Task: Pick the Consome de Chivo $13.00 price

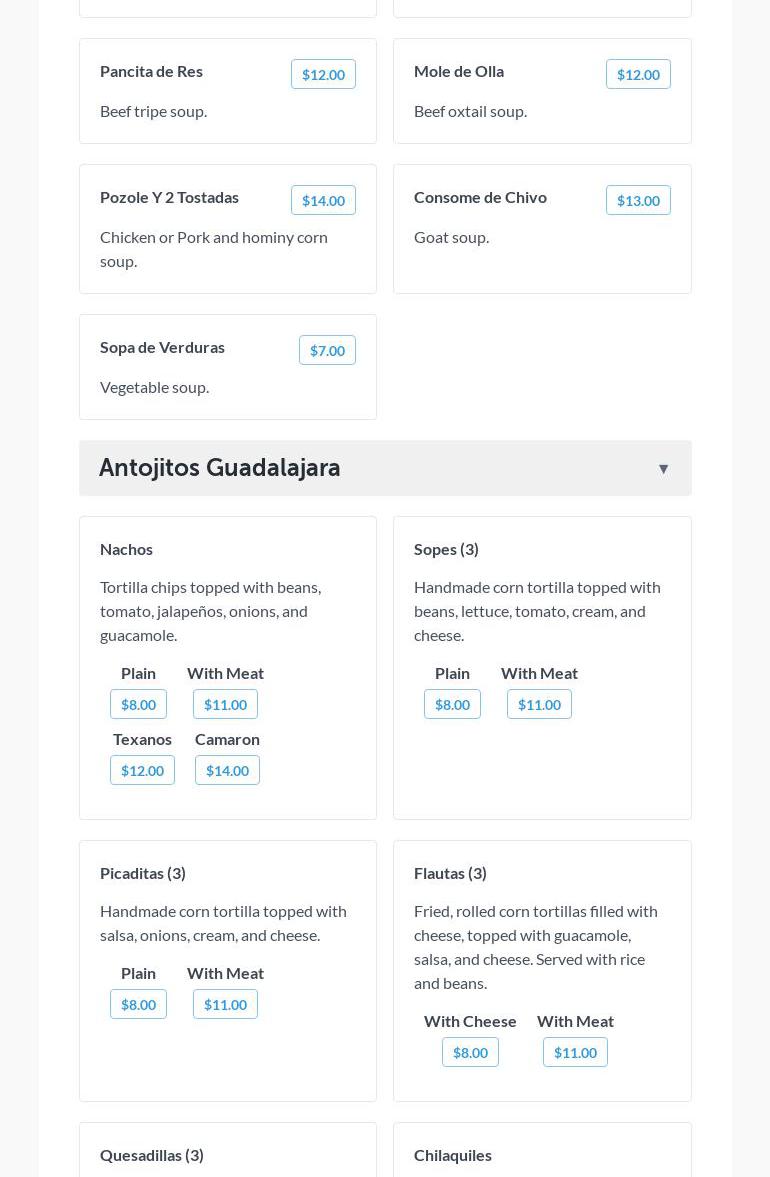Action: [638, 201]
